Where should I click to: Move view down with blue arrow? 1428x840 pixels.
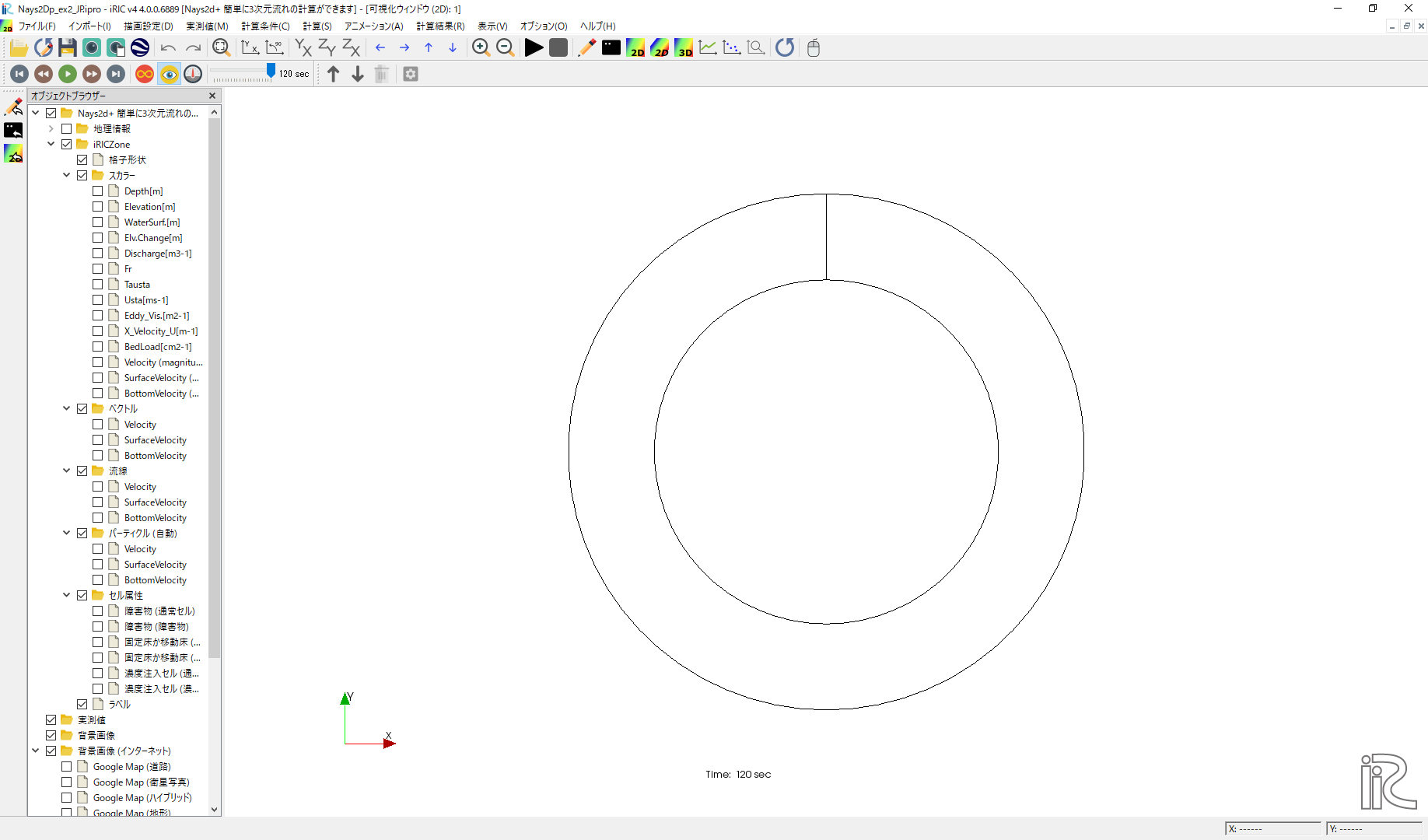pyautogui.click(x=453, y=48)
